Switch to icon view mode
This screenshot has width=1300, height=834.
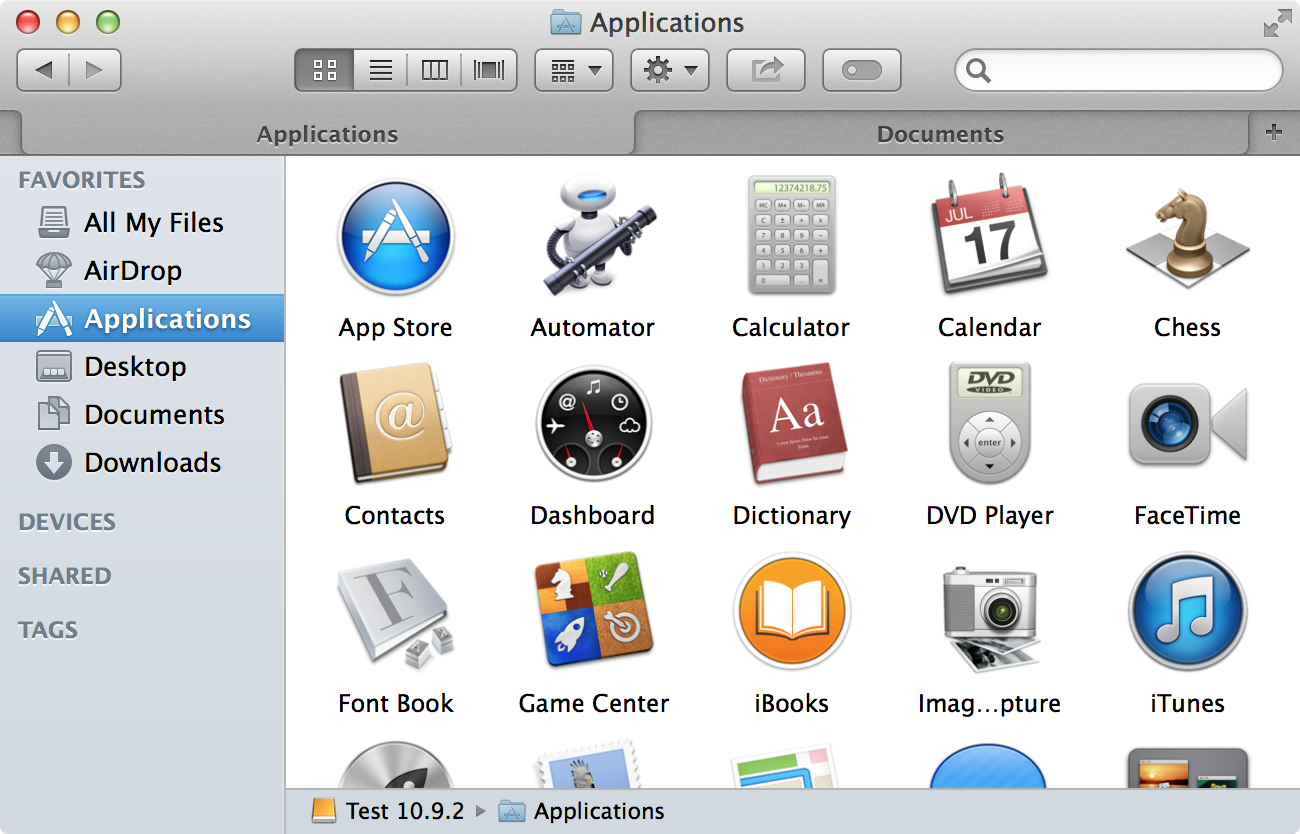coord(325,70)
